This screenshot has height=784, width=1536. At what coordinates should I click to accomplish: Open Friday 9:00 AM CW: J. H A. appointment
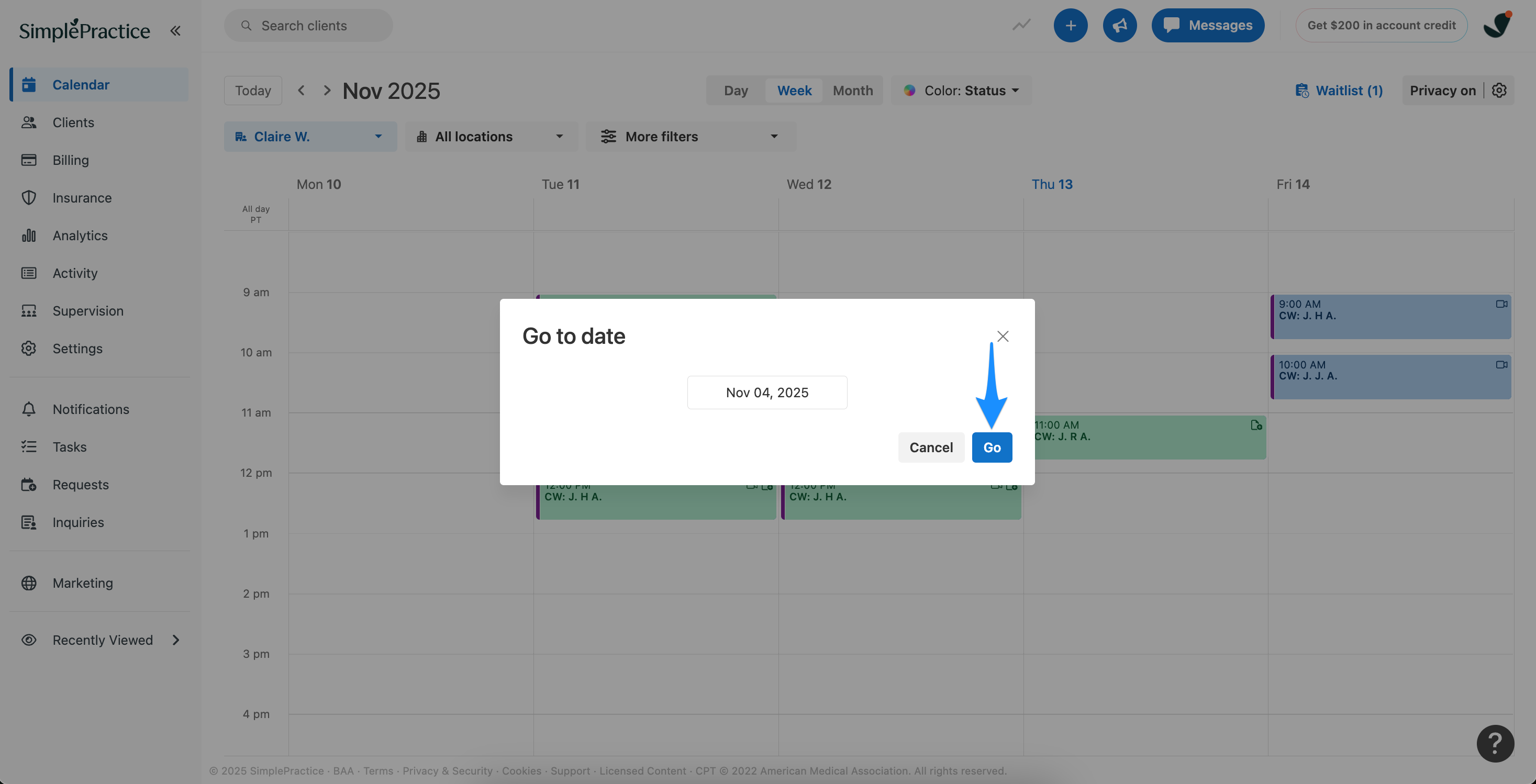click(x=1390, y=317)
